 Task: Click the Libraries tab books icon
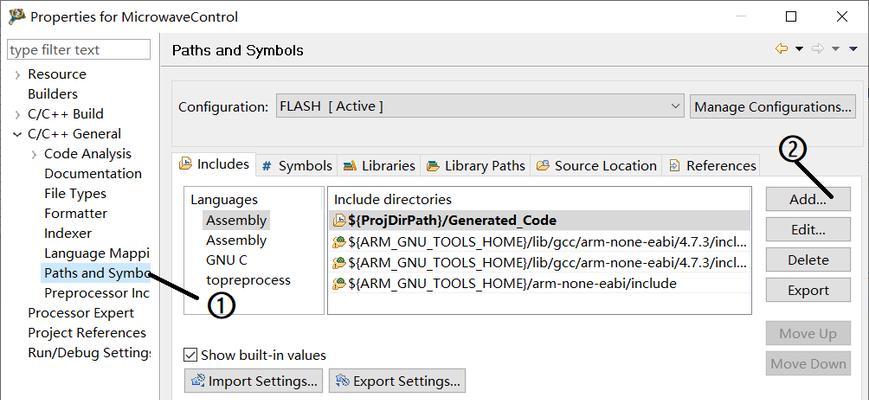coord(350,166)
